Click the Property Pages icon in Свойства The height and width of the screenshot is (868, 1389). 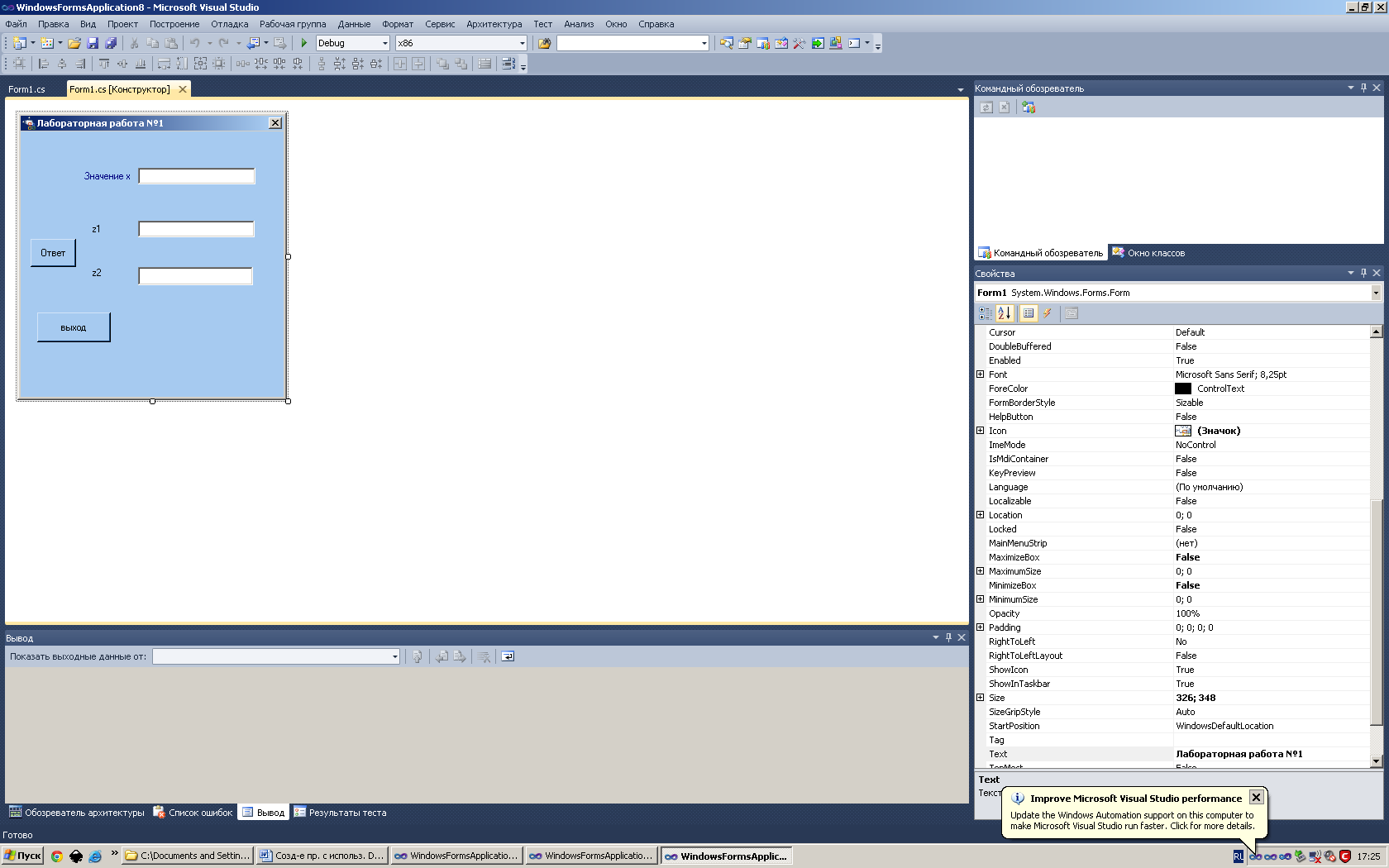(x=1072, y=313)
